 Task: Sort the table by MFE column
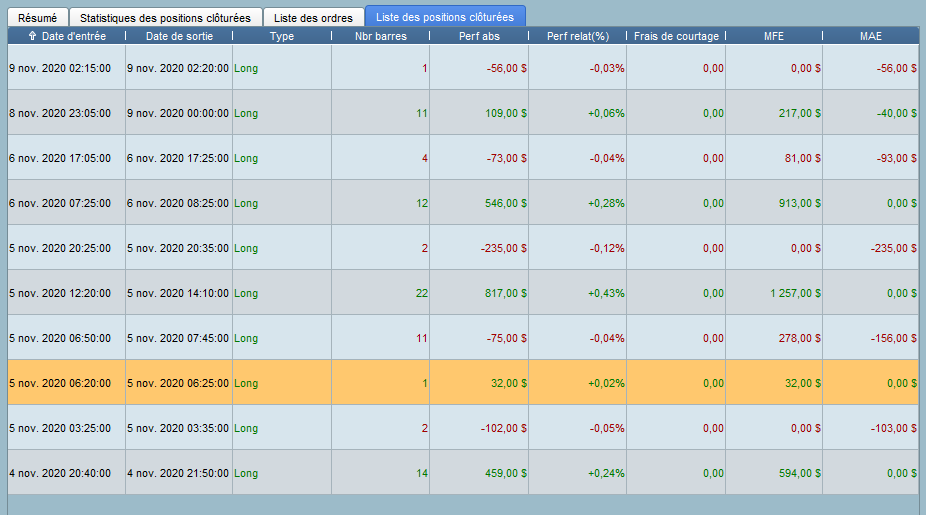click(x=773, y=36)
